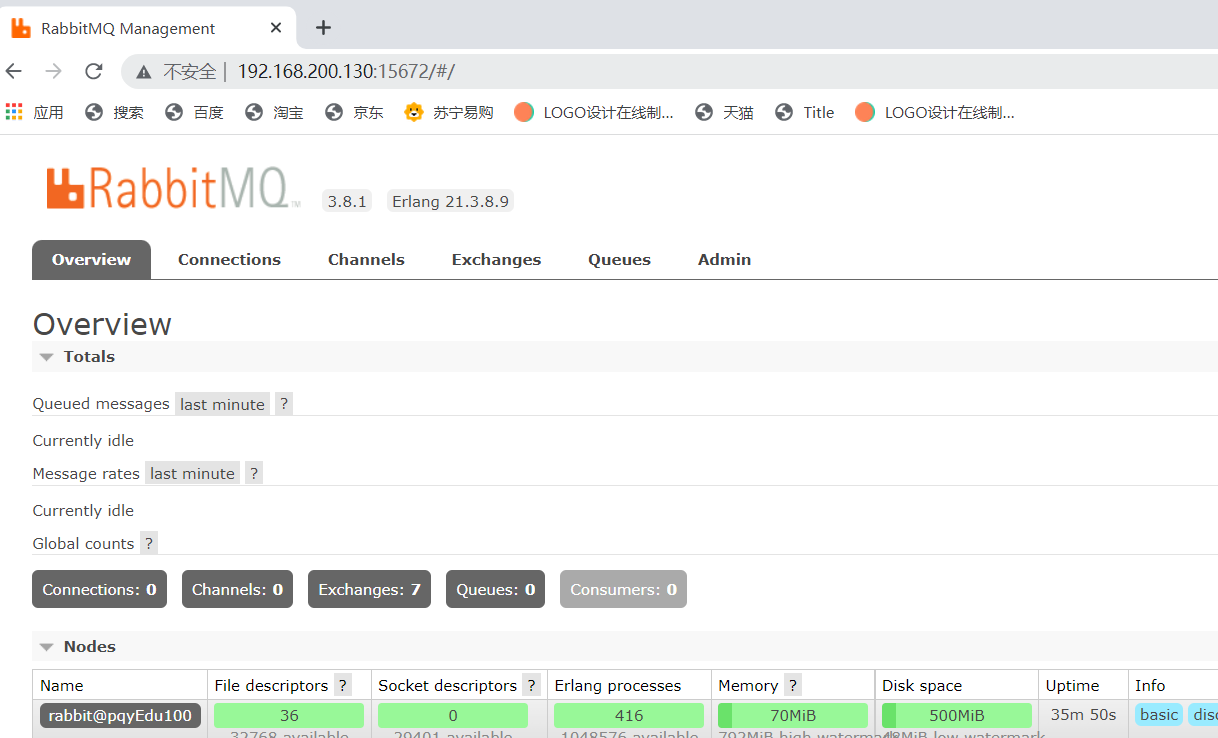Screen dimensions: 1218x738
Task: Open the 淘宝 bookmark
Action: (274, 112)
